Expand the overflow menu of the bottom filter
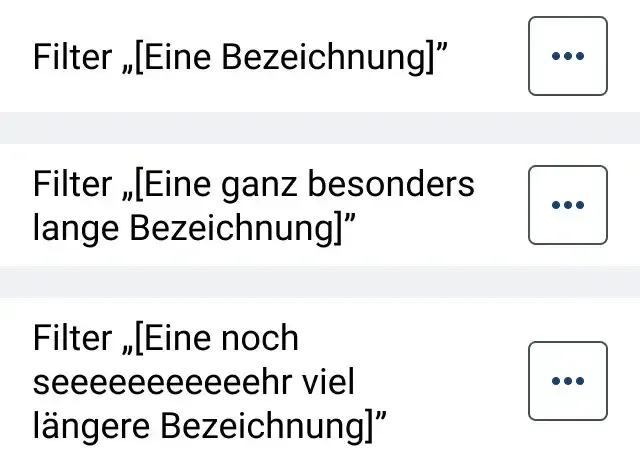This screenshot has height=464, width=640. click(x=568, y=381)
